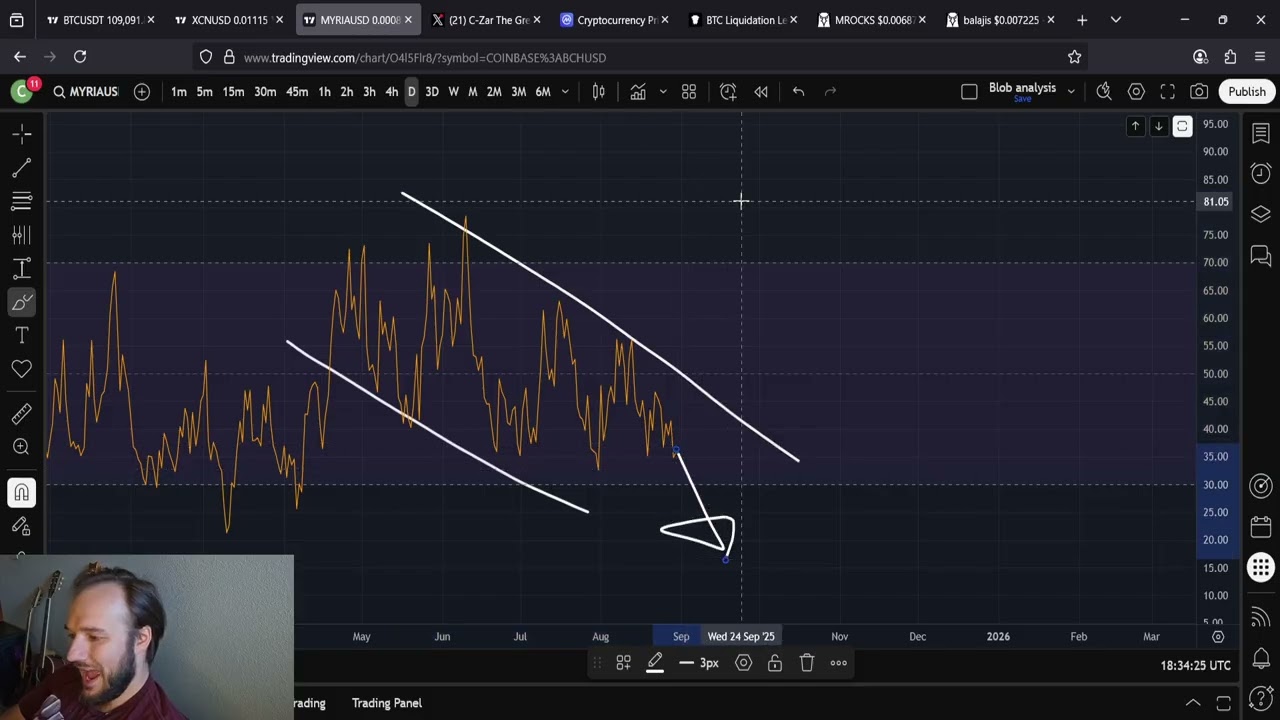Change drawing line color pencil swatch
Viewport: 1280px width, 720px height.
(x=655, y=662)
